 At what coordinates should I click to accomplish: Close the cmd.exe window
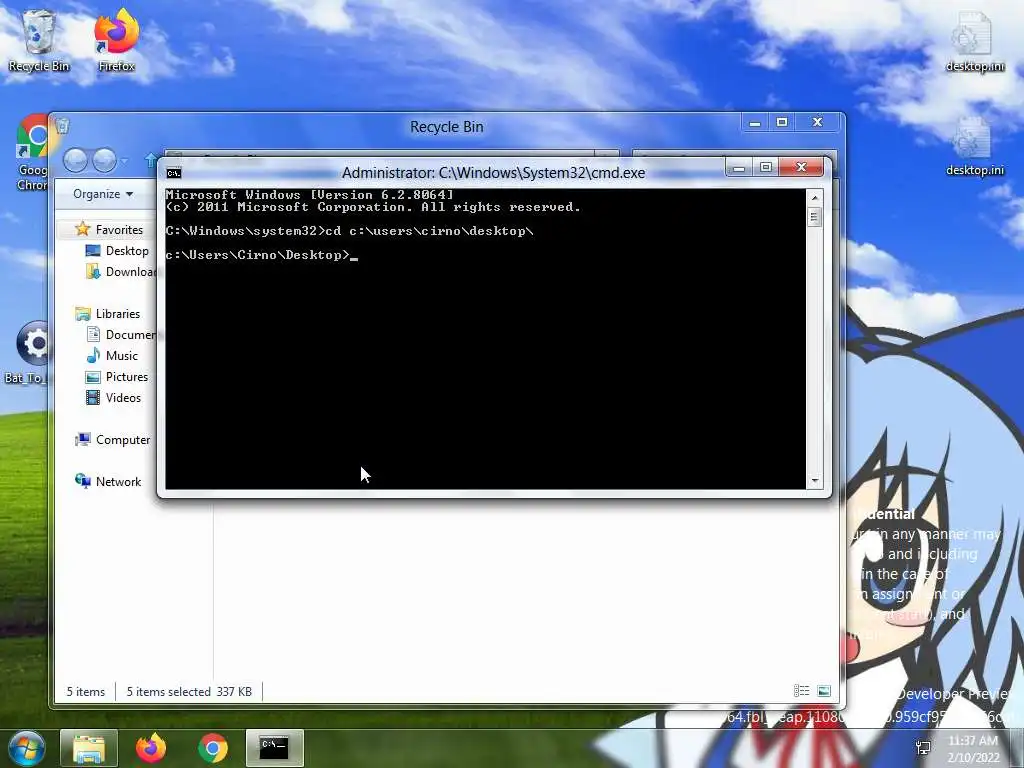click(x=802, y=168)
